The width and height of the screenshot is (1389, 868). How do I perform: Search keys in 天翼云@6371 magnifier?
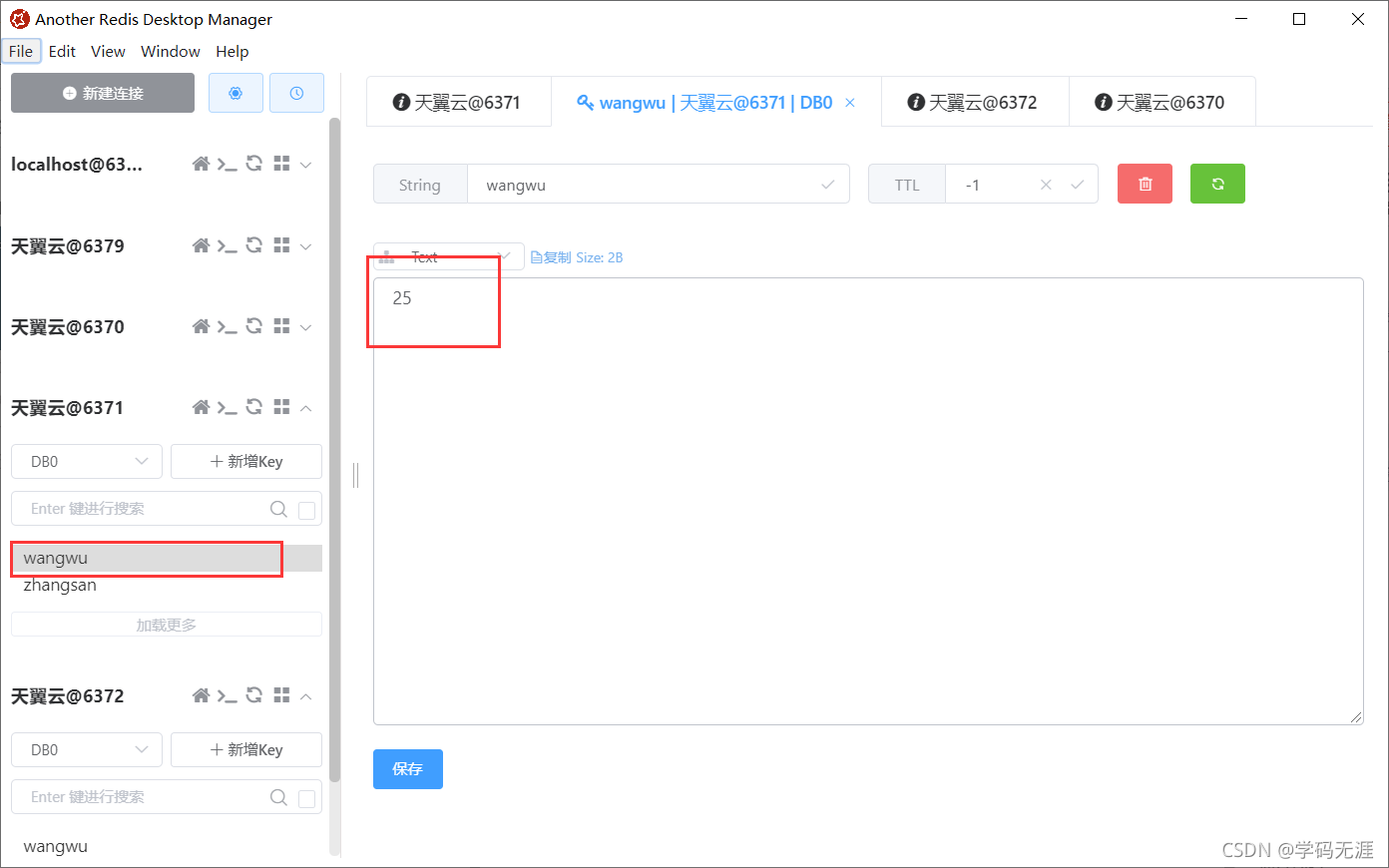click(x=278, y=509)
